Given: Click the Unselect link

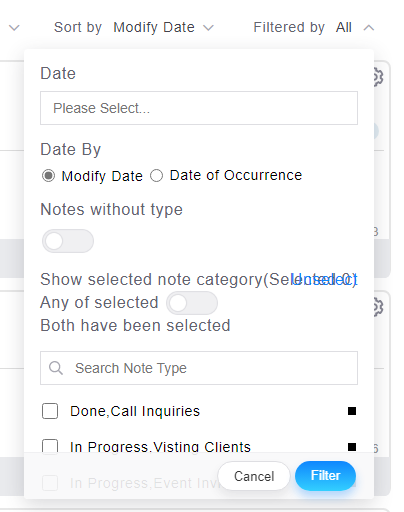Looking at the screenshot, I should click(324, 279).
